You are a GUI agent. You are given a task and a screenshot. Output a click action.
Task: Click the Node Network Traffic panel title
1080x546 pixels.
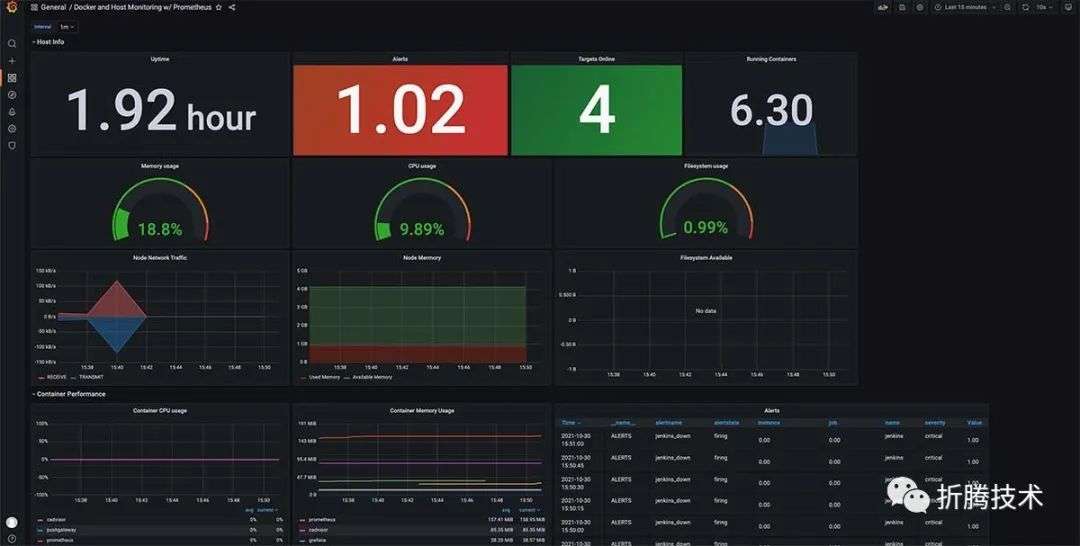coord(160,258)
